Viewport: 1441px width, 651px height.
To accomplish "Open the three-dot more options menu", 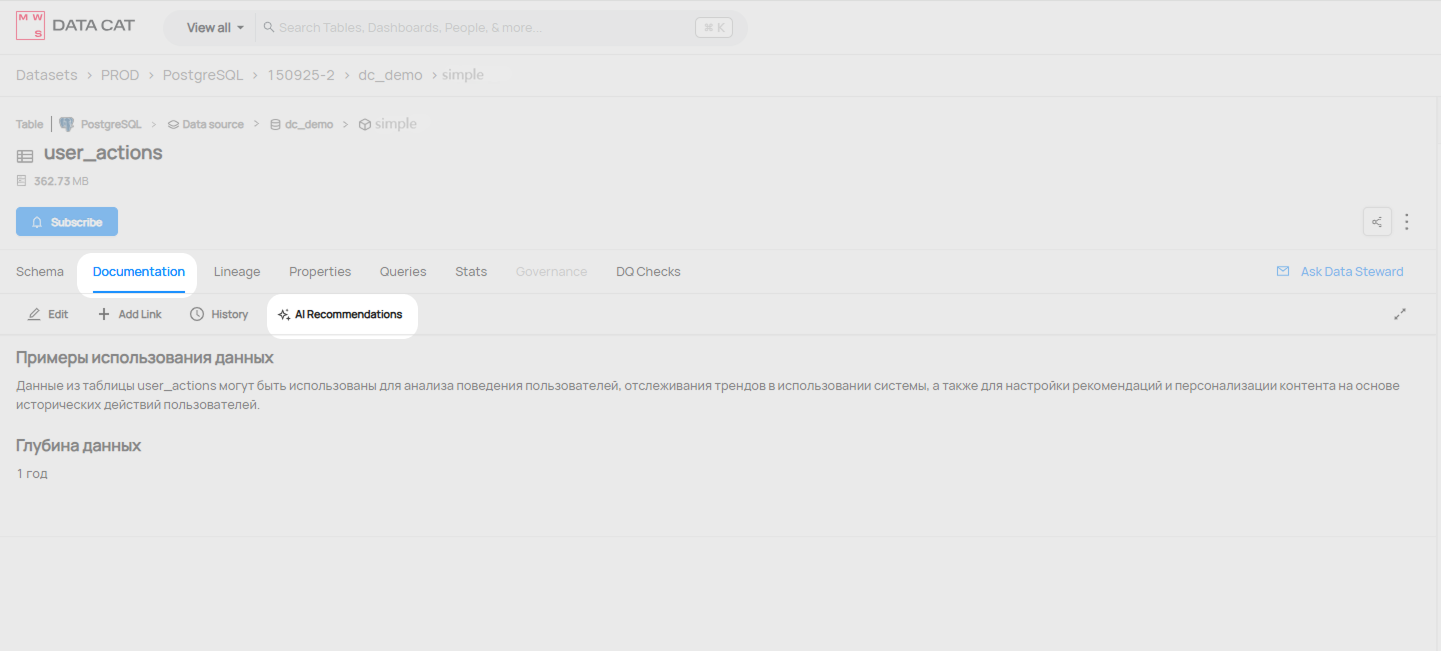I will tap(1407, 222).
